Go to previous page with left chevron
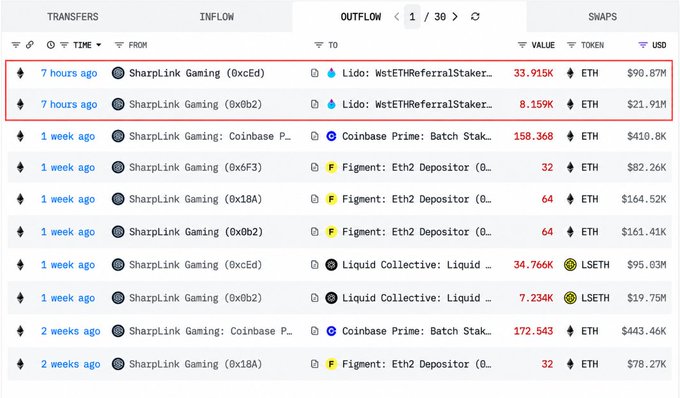 coord(396,16)
